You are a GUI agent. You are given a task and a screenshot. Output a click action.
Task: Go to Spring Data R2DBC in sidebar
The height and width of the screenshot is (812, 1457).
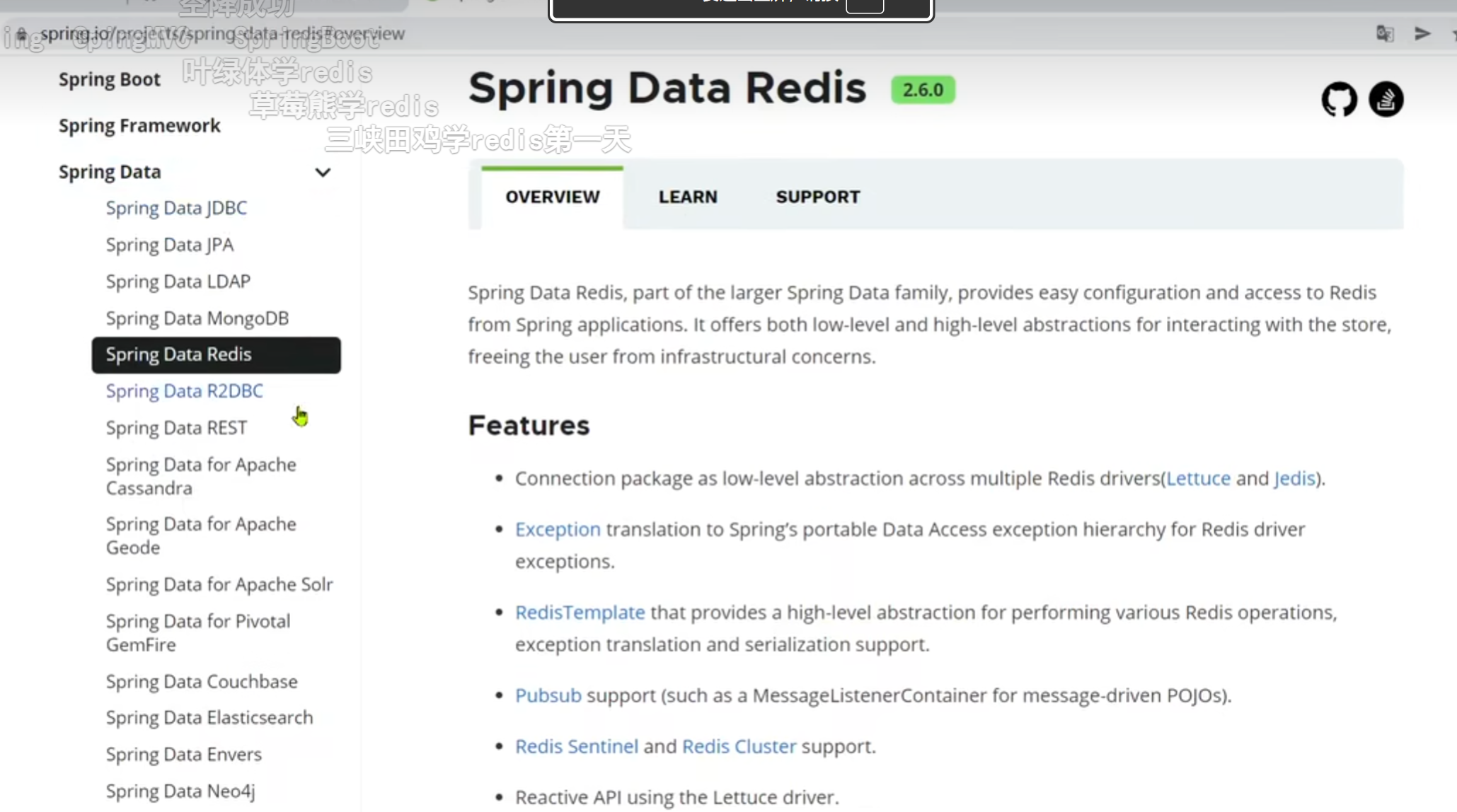(x=184, y=390)
